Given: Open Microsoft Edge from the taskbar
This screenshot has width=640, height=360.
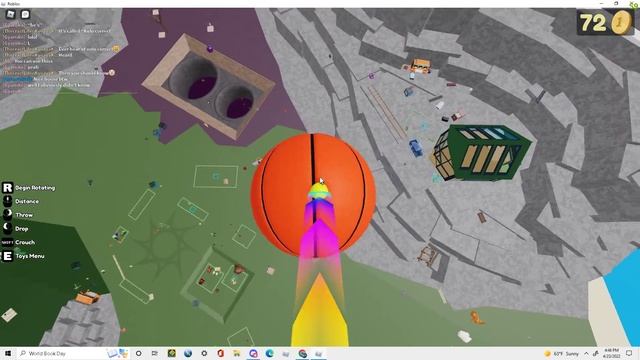Looking at the screenshot, I should [269, 353].
